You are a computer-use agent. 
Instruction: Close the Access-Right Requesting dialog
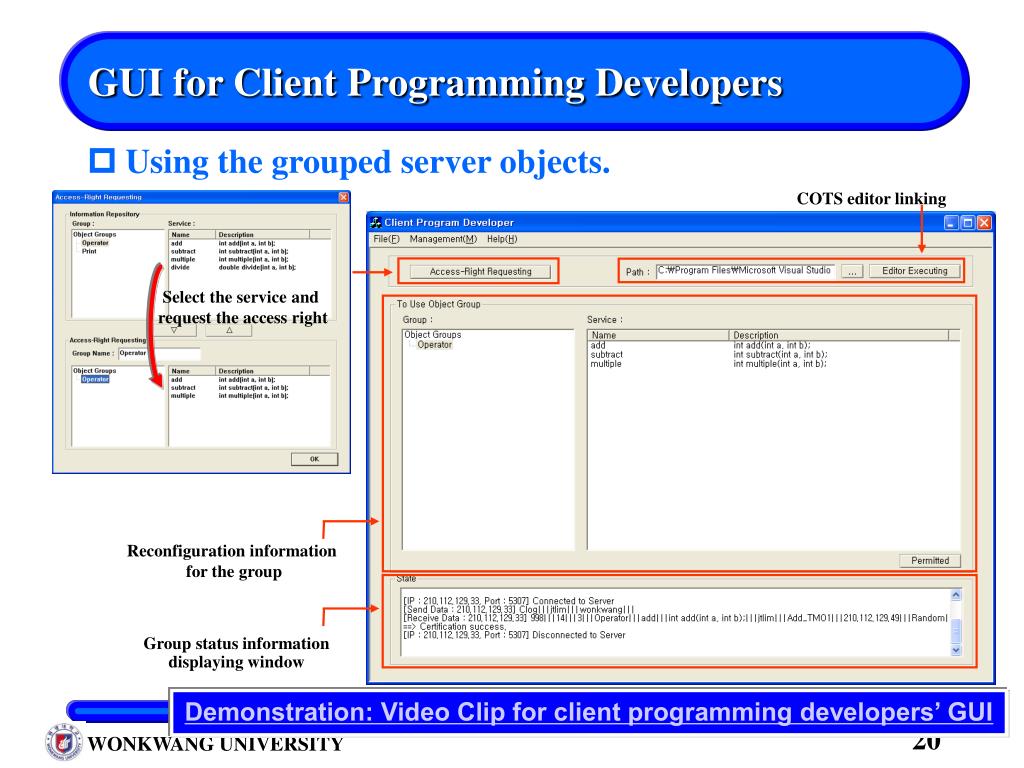[344, 197]
